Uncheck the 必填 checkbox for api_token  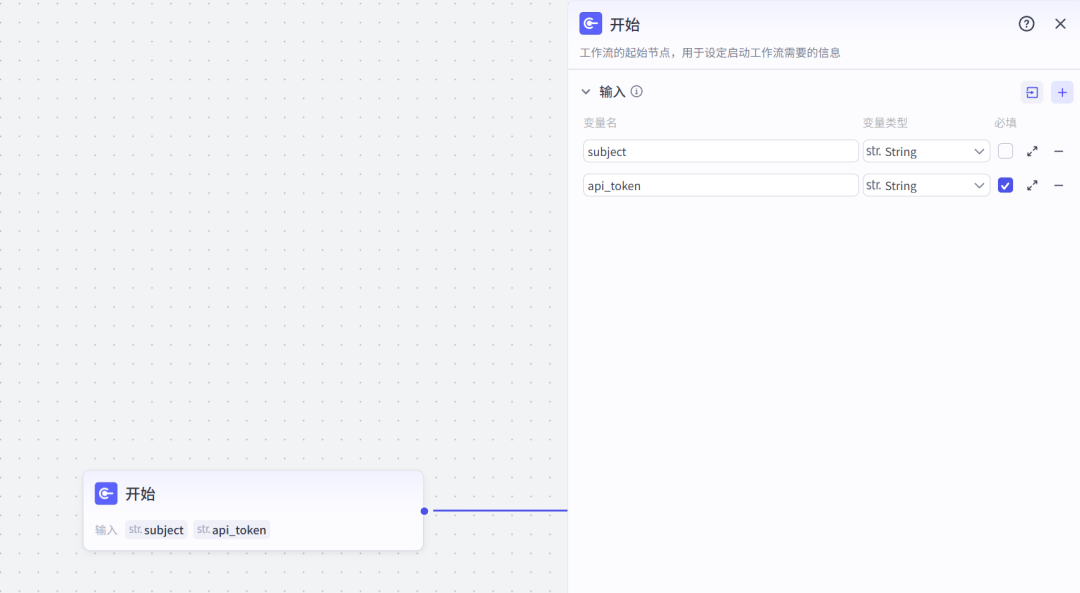point(1005,185)
